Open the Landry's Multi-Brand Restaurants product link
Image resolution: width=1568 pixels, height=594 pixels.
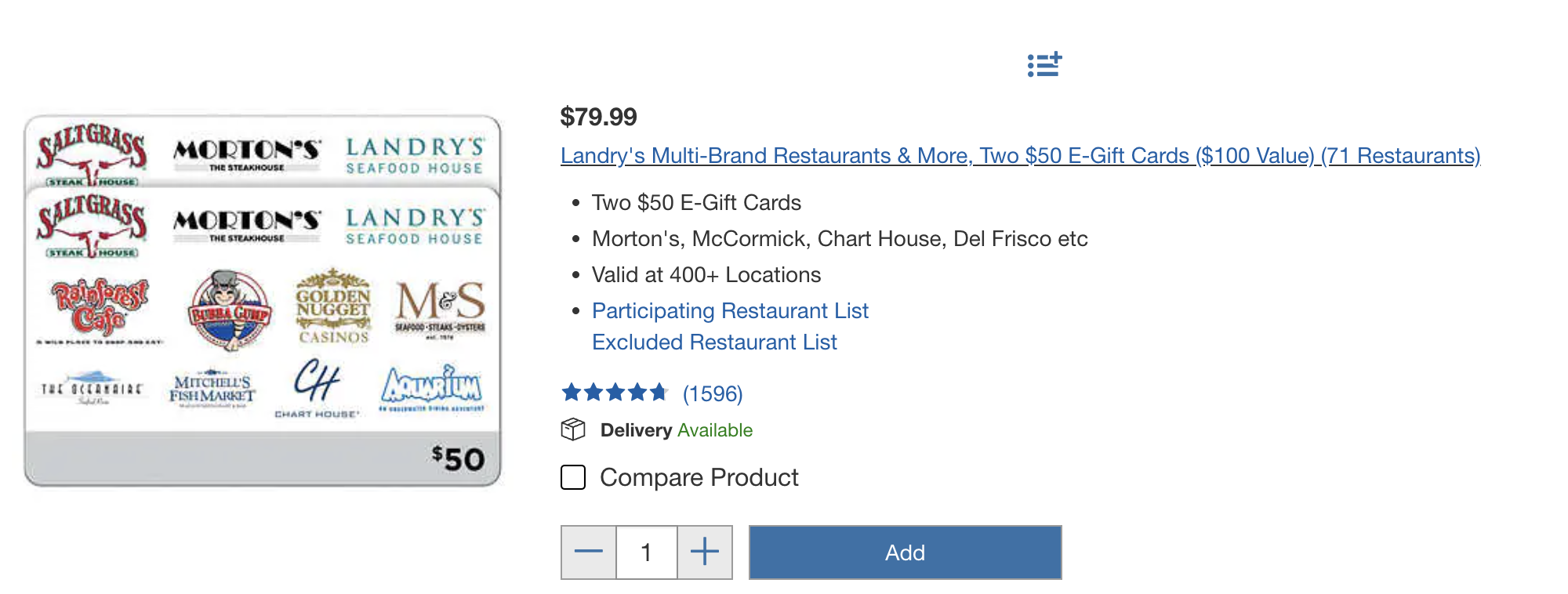[x=1020, y=156]
